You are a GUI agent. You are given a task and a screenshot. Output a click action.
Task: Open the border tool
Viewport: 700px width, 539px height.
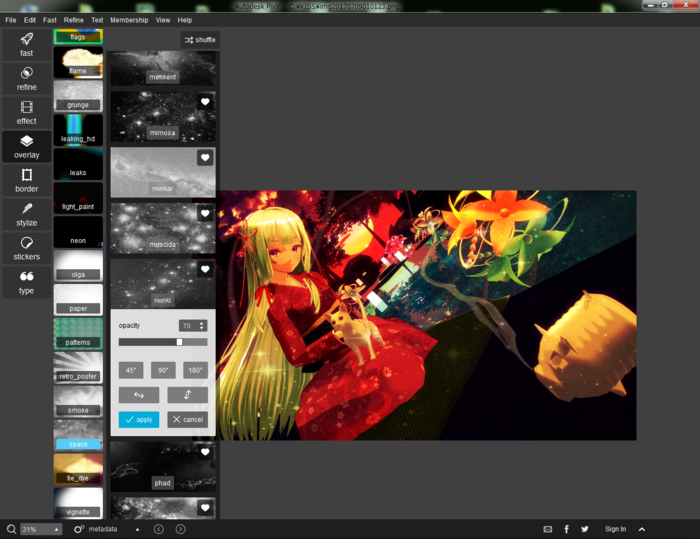26,180
